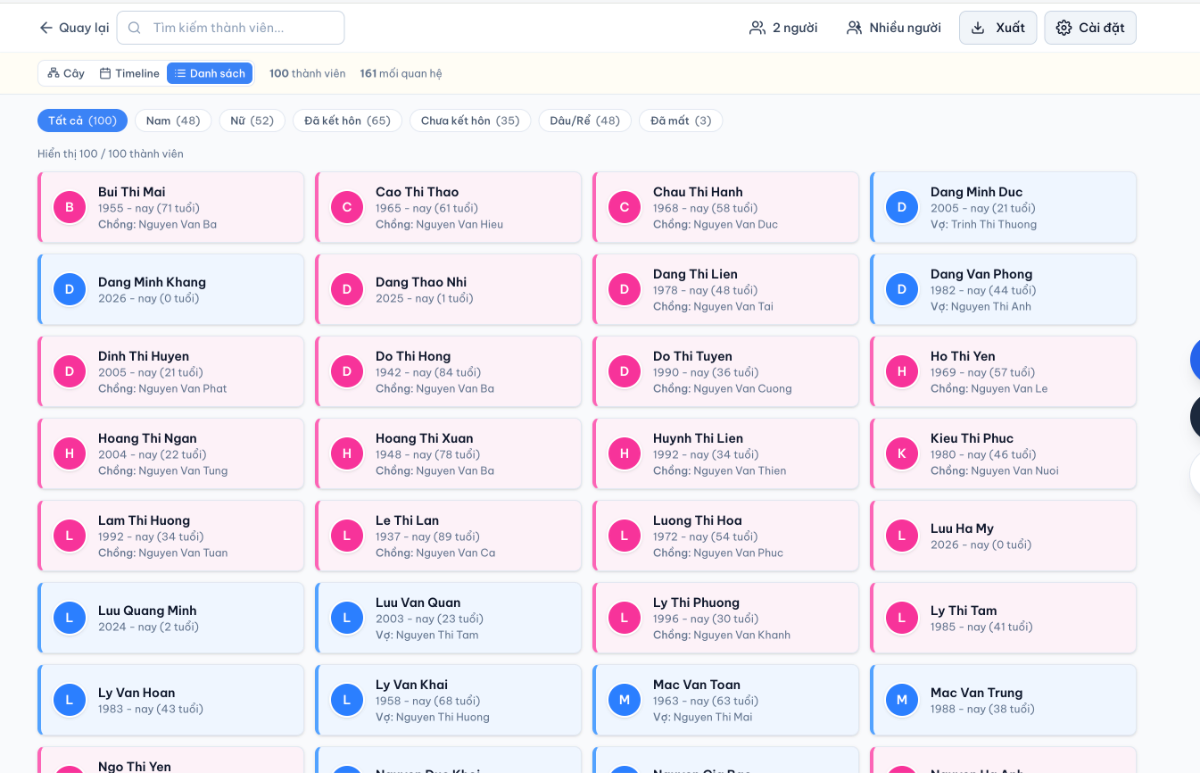Filter by Dâu/Rể (48)
1200x773 pixels.
tap(585, 121)
